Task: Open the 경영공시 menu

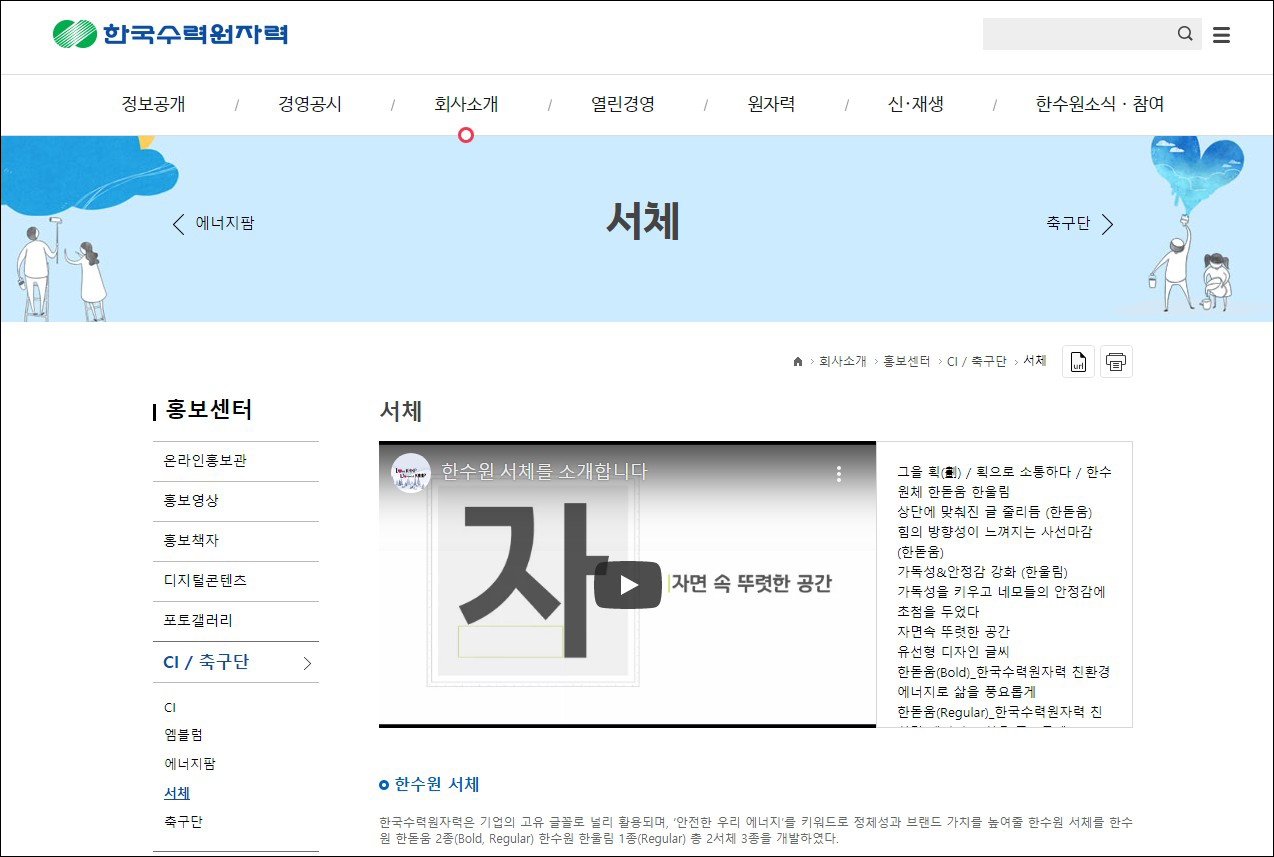Action: [310, 104]
